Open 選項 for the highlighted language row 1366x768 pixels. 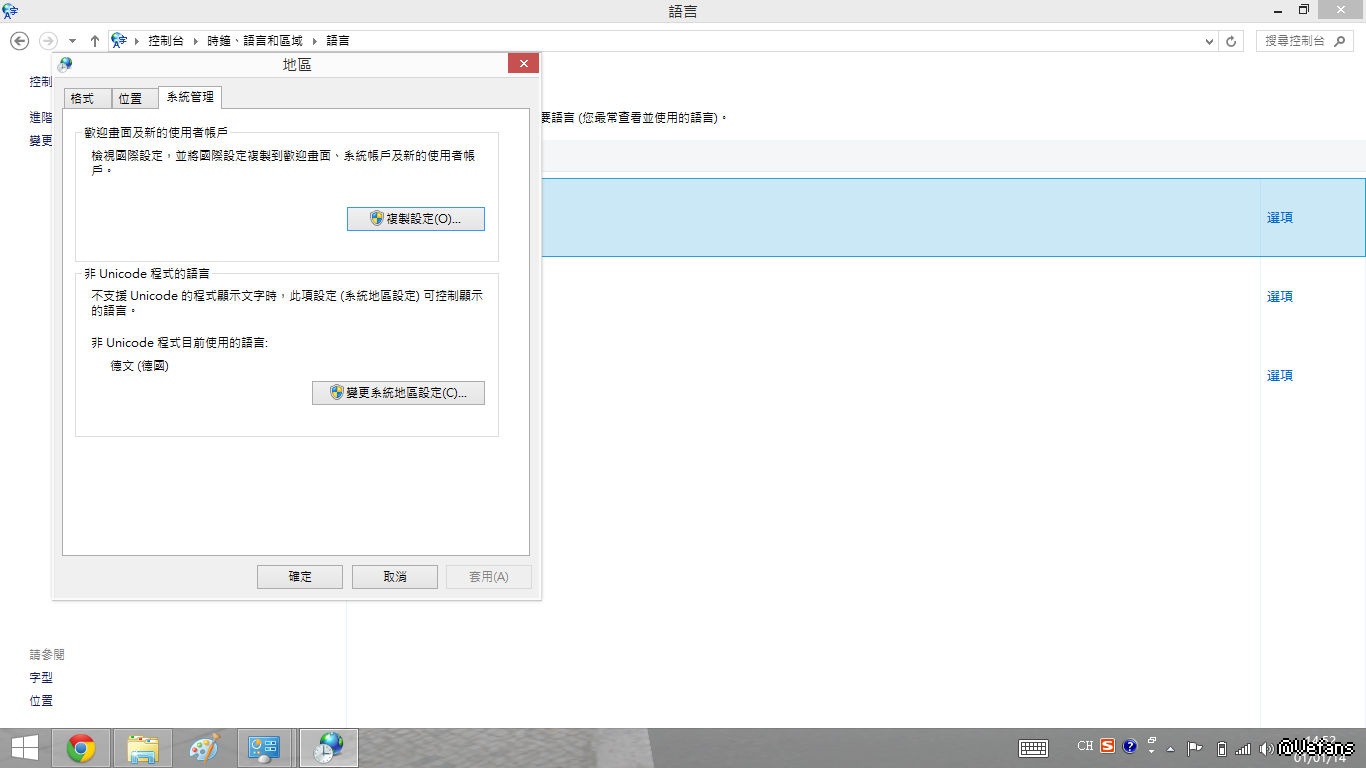pyautogui.click(x=1280, y=218)
